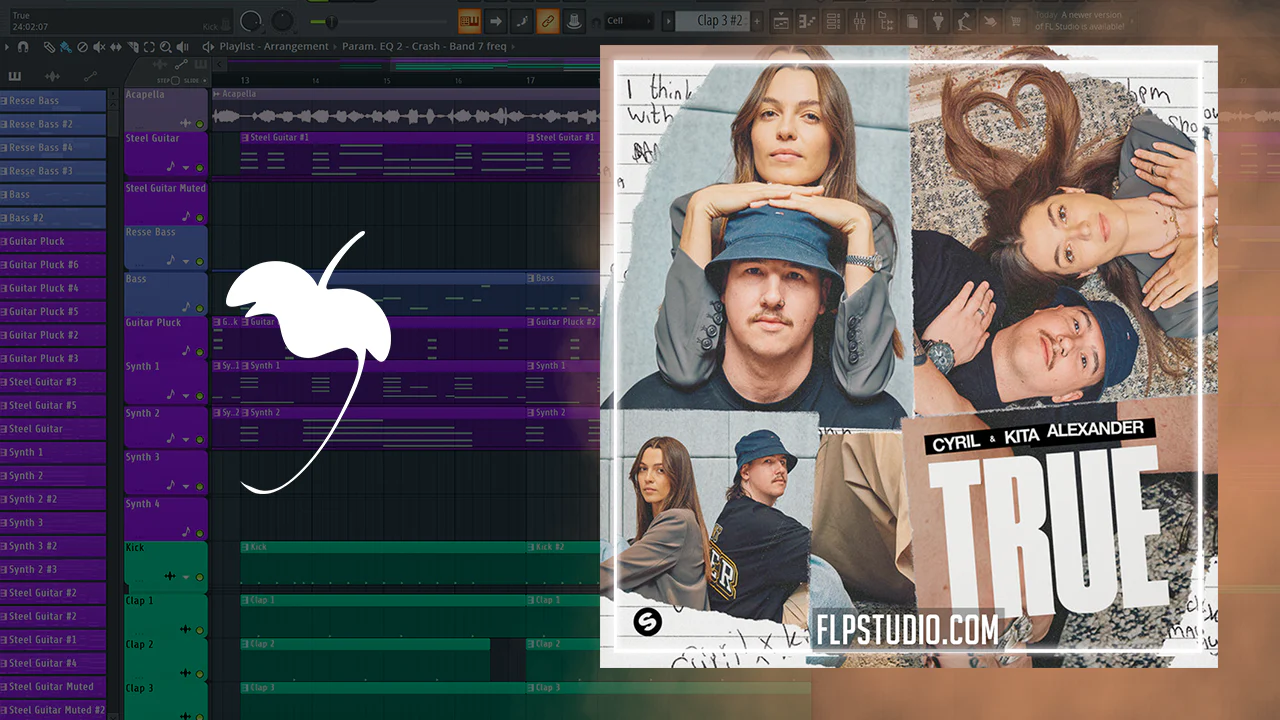The height and width of the screenshot is (720, 1280).
Task: Mute the Clap 1 track
Action: [x=200, y=630]
